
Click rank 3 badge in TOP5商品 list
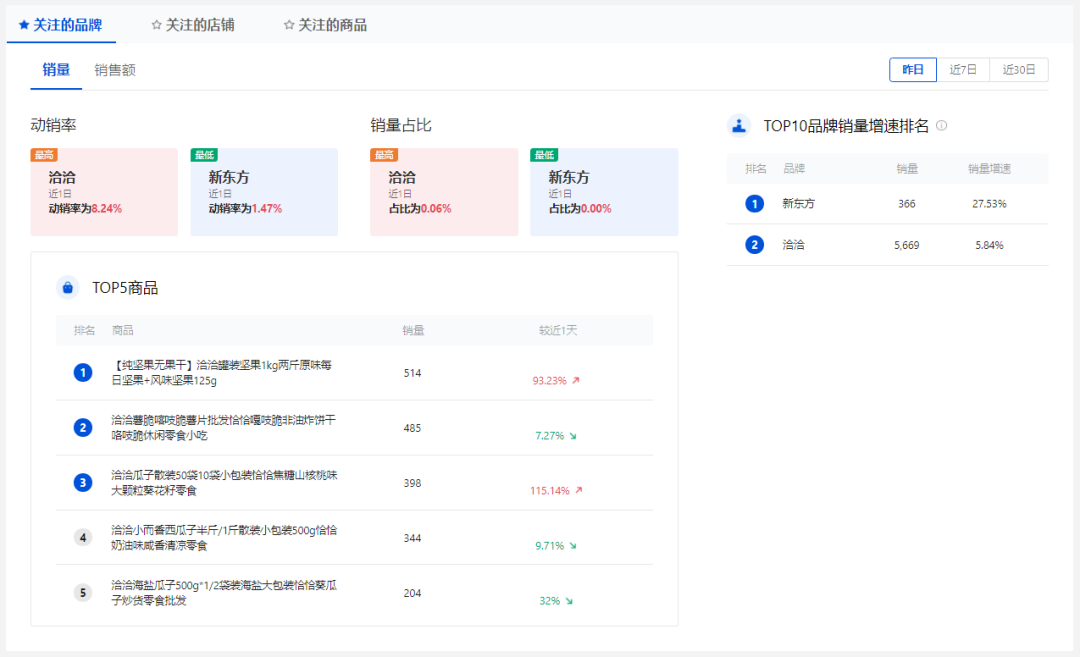coord(83,483)
